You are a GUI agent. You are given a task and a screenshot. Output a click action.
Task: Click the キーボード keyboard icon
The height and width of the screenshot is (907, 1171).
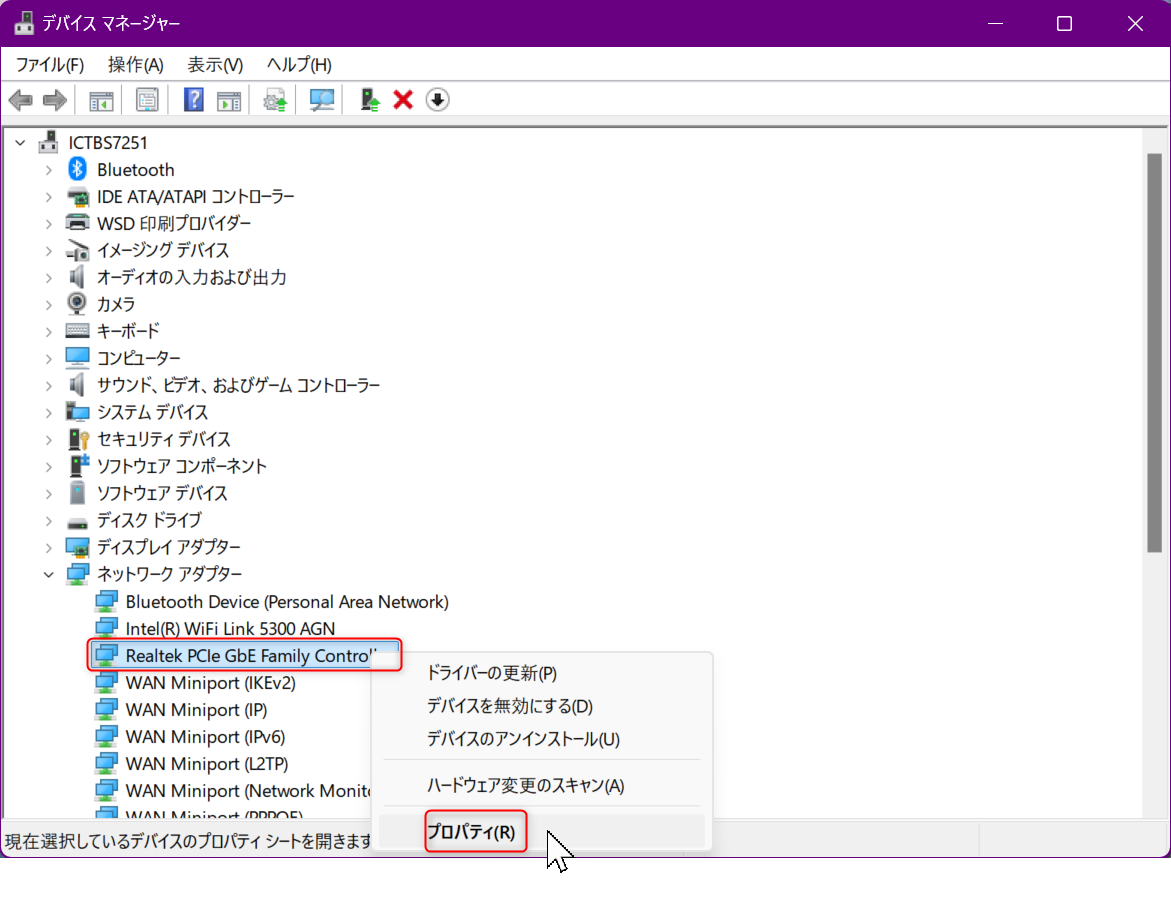[78, 330]
